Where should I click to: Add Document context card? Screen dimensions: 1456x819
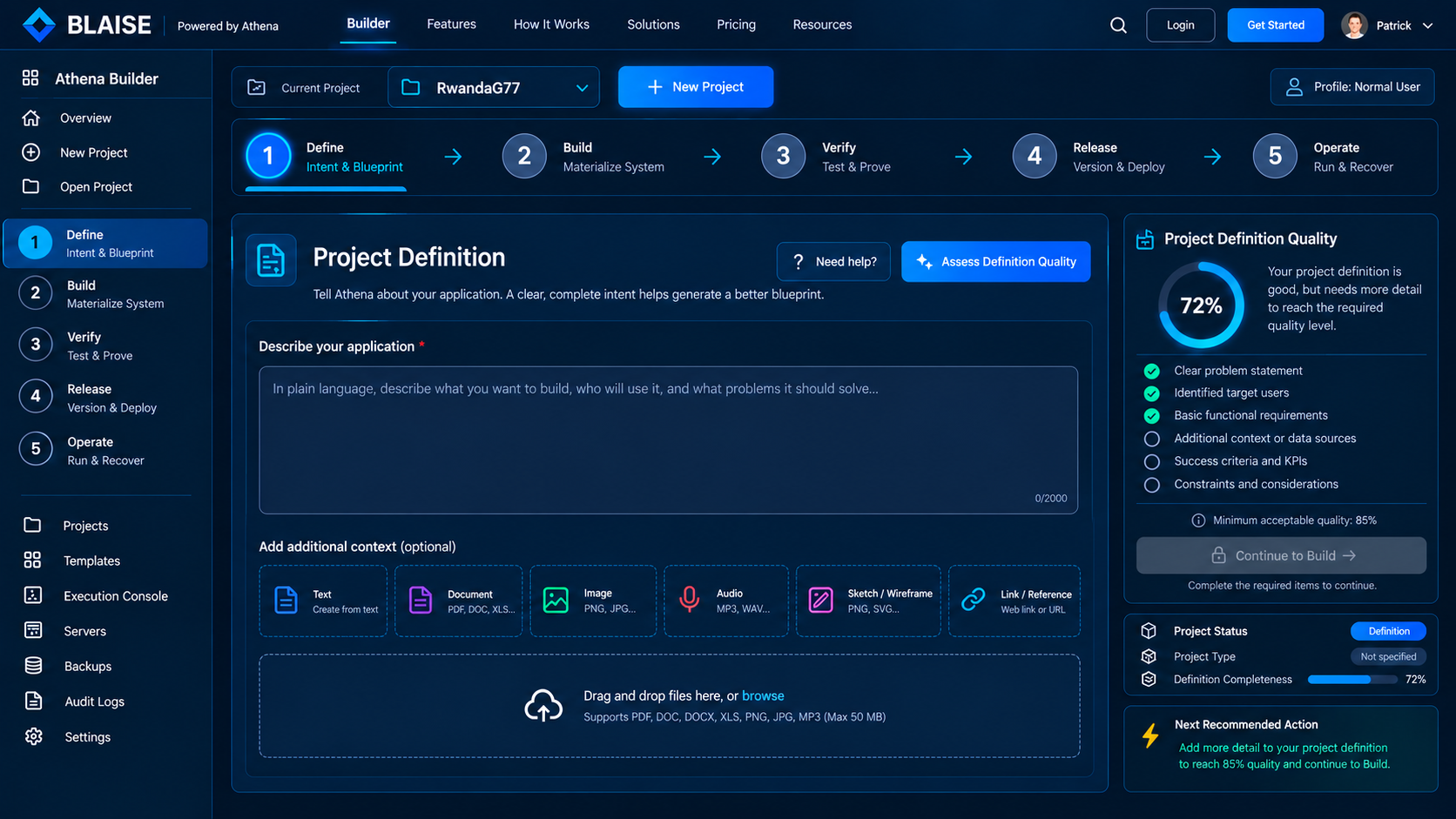pyautogui.click(x=459, y=601)
